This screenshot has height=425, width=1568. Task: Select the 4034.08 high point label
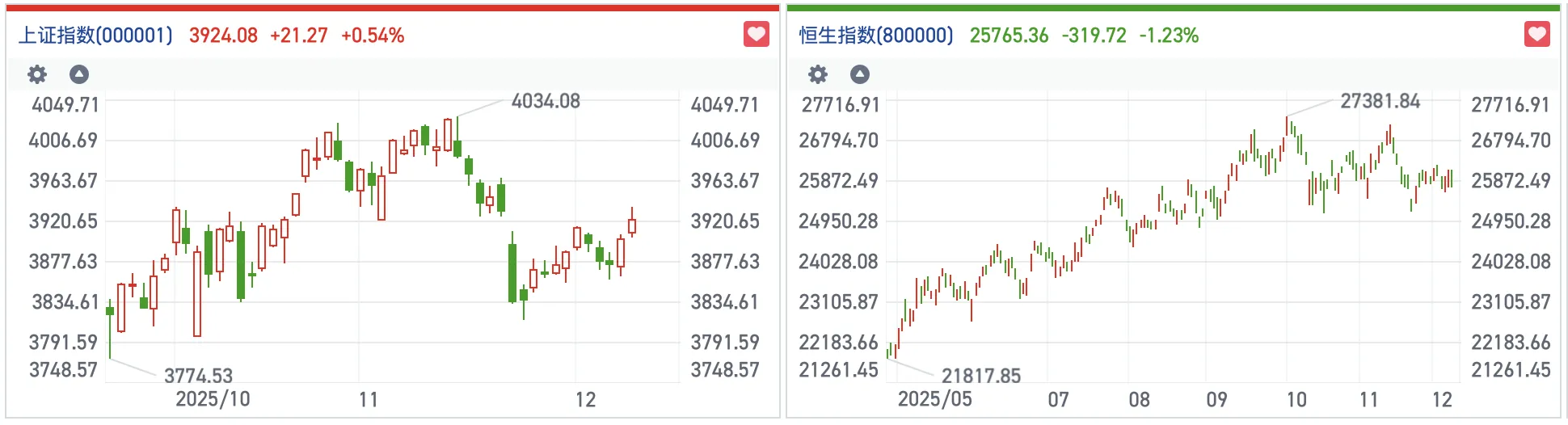click(546, 101)
